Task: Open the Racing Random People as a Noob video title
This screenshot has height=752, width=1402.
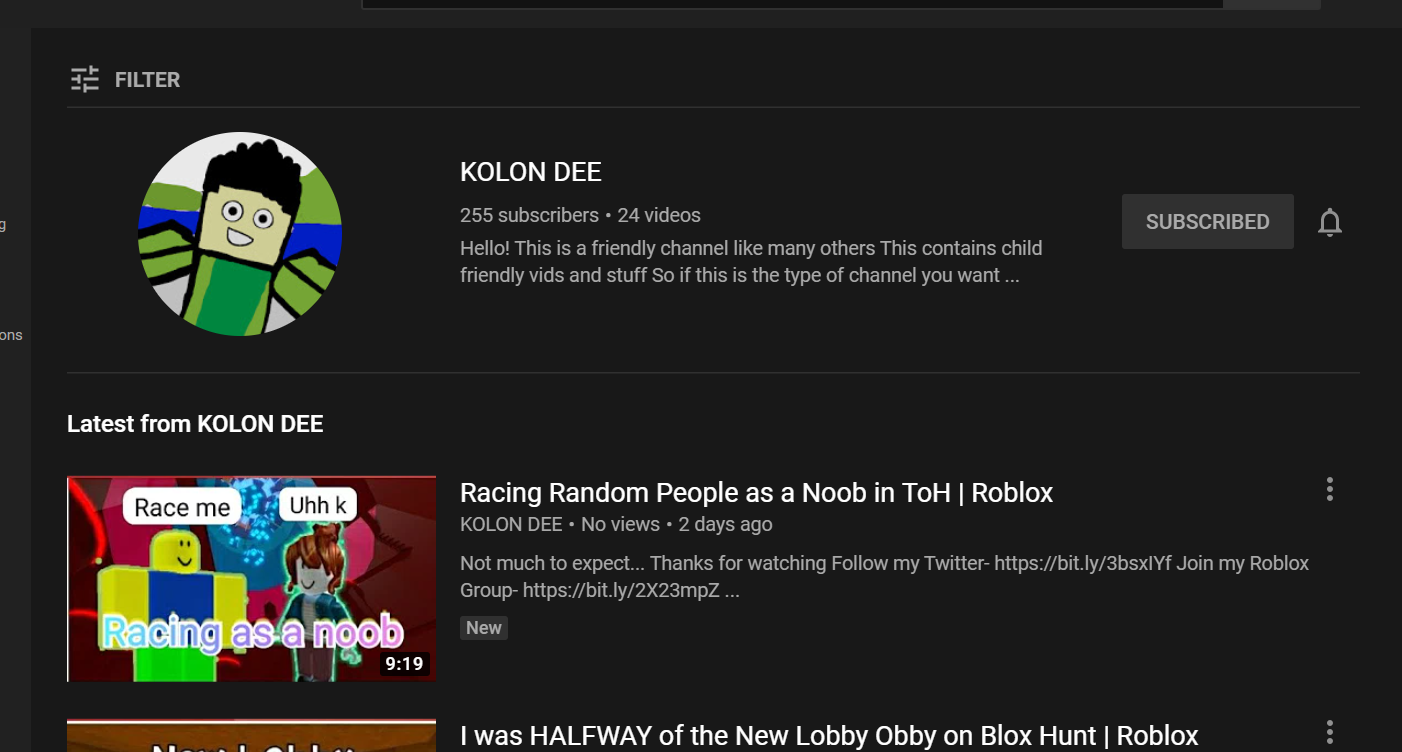Action: [756, 493]
